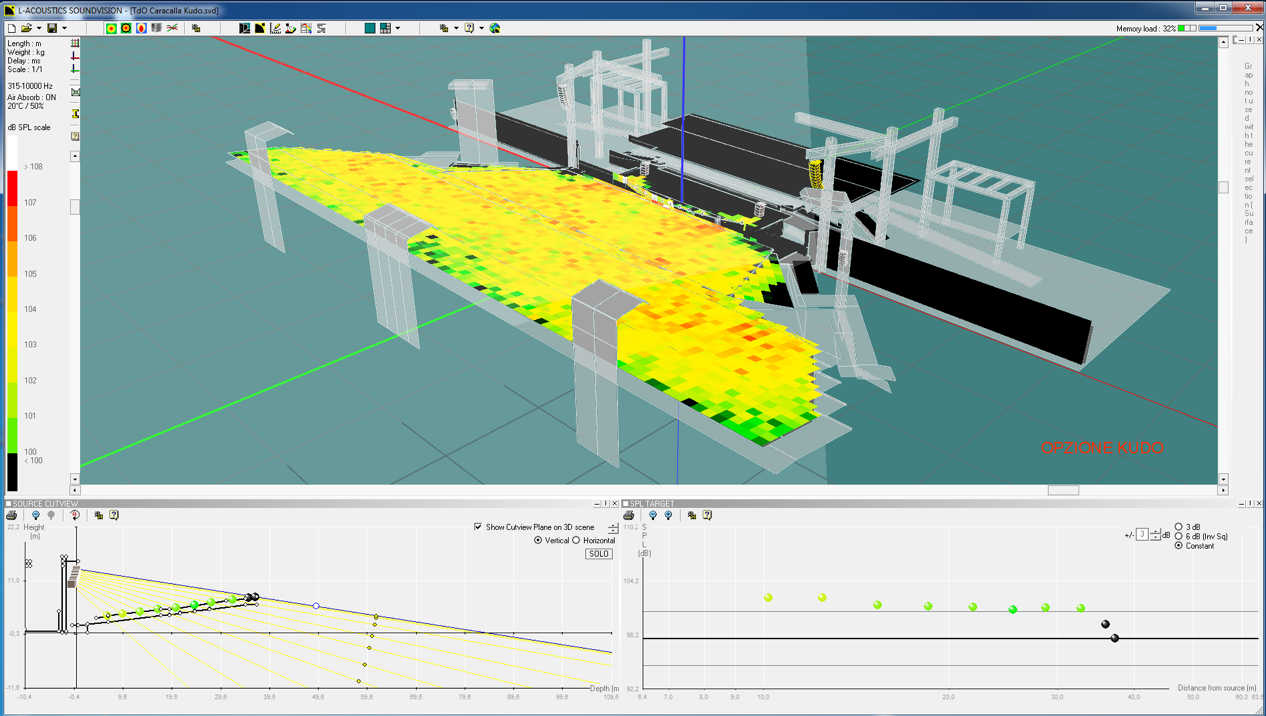This screenshot has height=716, width=1266.
Task: Click the windows arrangement icon near help
Action: [444, 28]
